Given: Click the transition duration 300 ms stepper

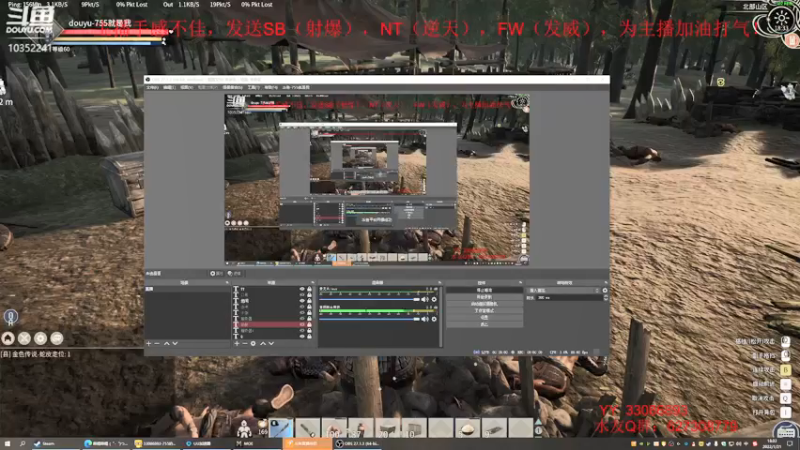Looking at the screenshot, I should 606,297.
